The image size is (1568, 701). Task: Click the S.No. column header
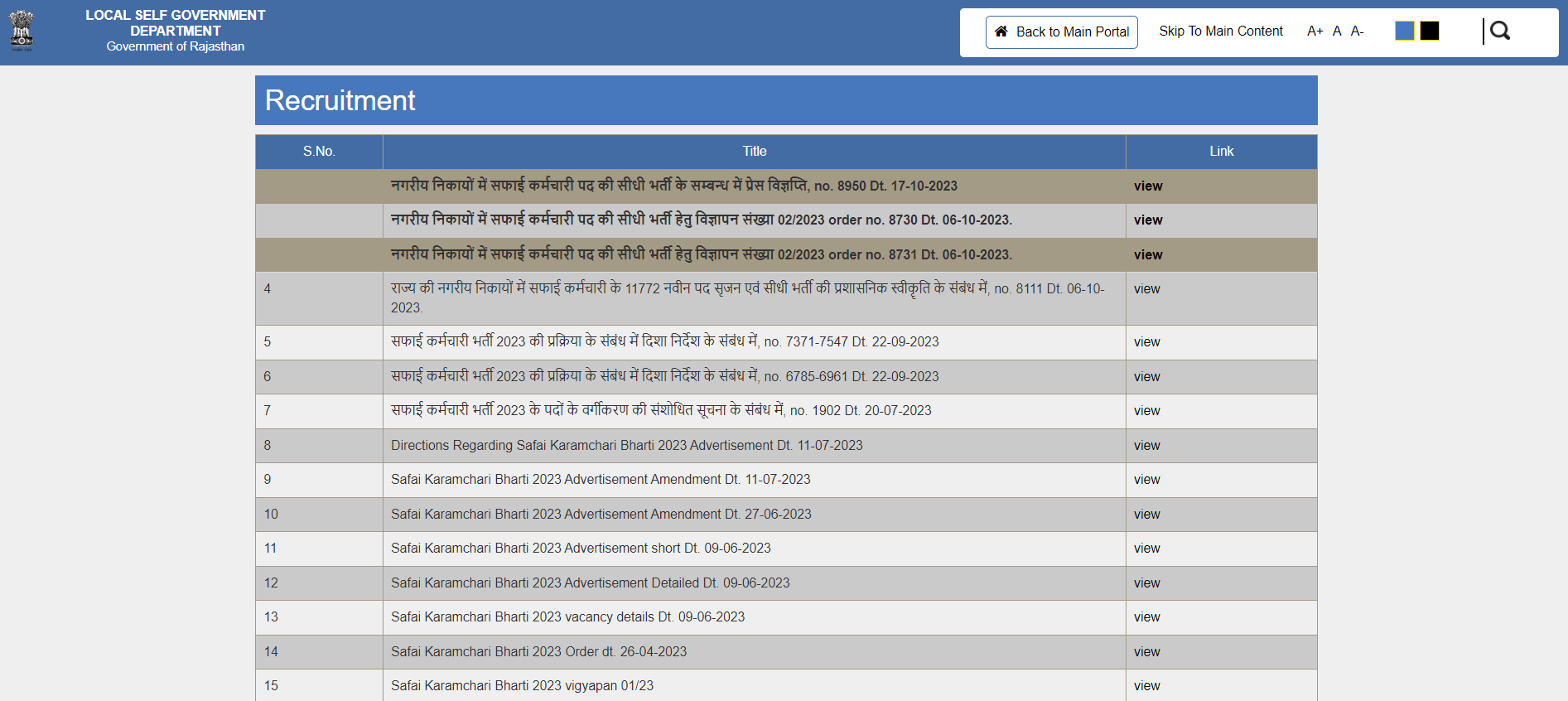[319, 152]
